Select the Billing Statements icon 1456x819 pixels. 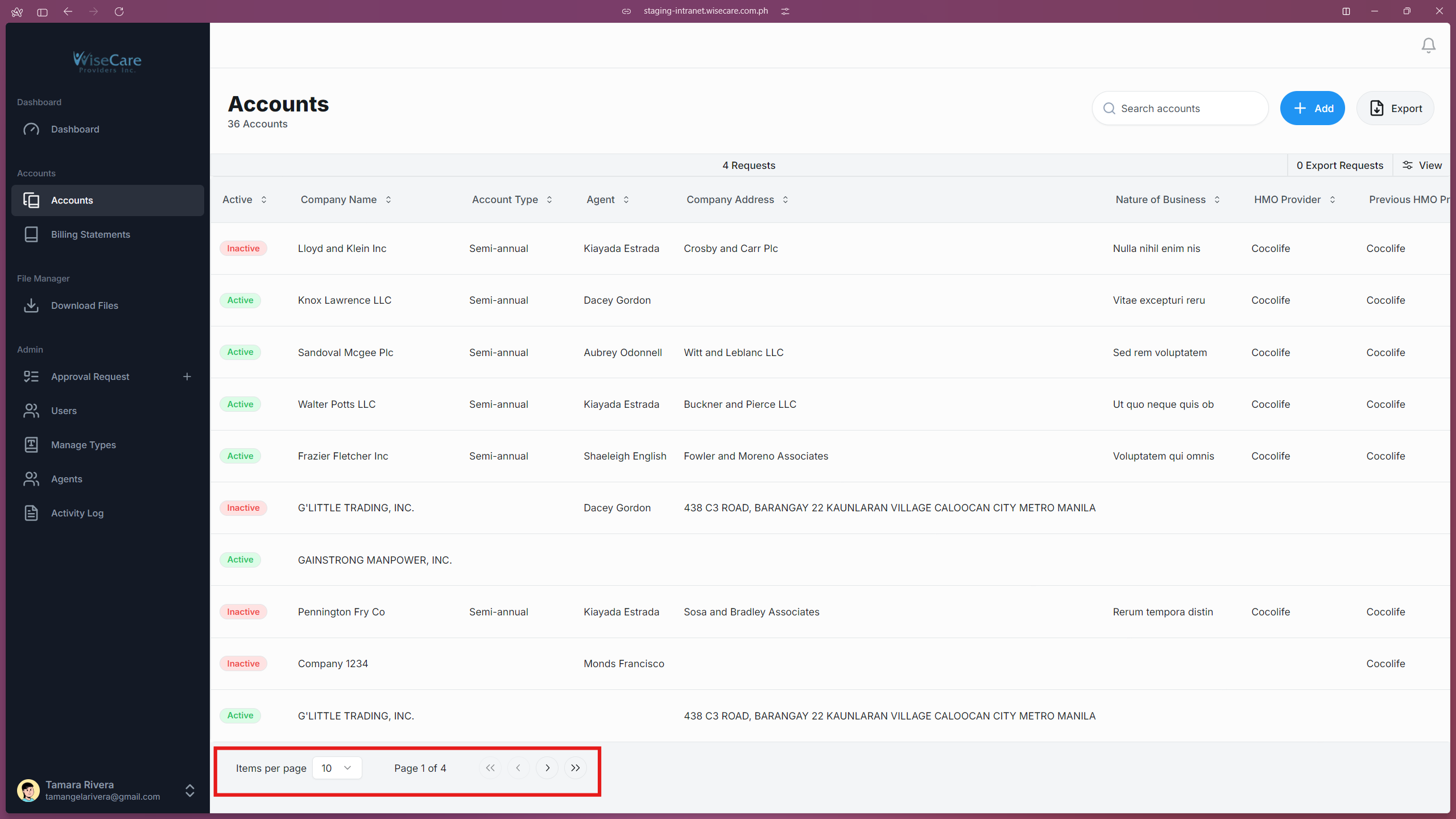coord(31,234)
